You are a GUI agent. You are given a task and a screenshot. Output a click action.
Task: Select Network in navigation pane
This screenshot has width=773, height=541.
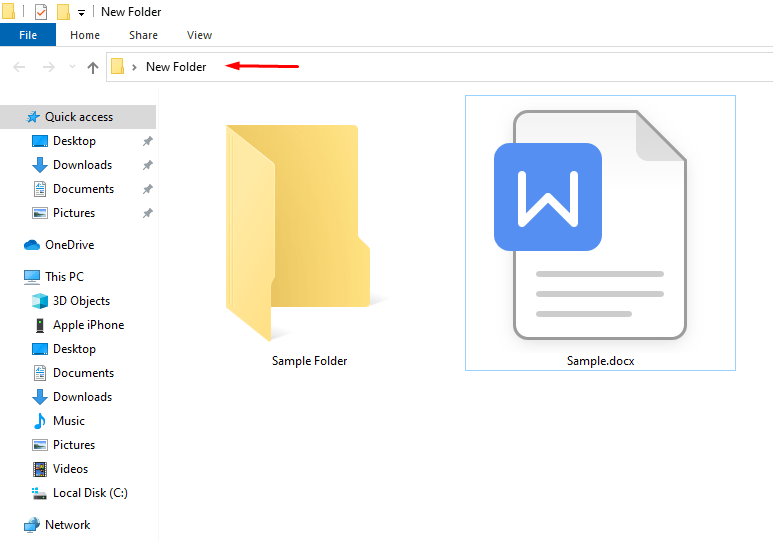click(68, 525)
